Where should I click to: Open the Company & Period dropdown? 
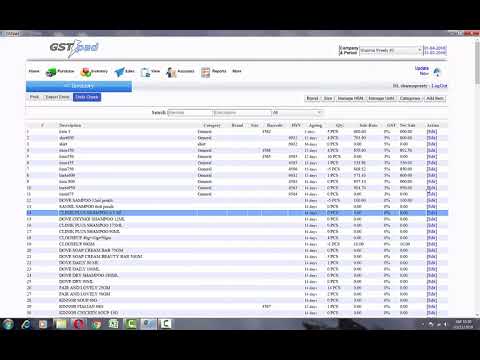click(x=391, y=50)
